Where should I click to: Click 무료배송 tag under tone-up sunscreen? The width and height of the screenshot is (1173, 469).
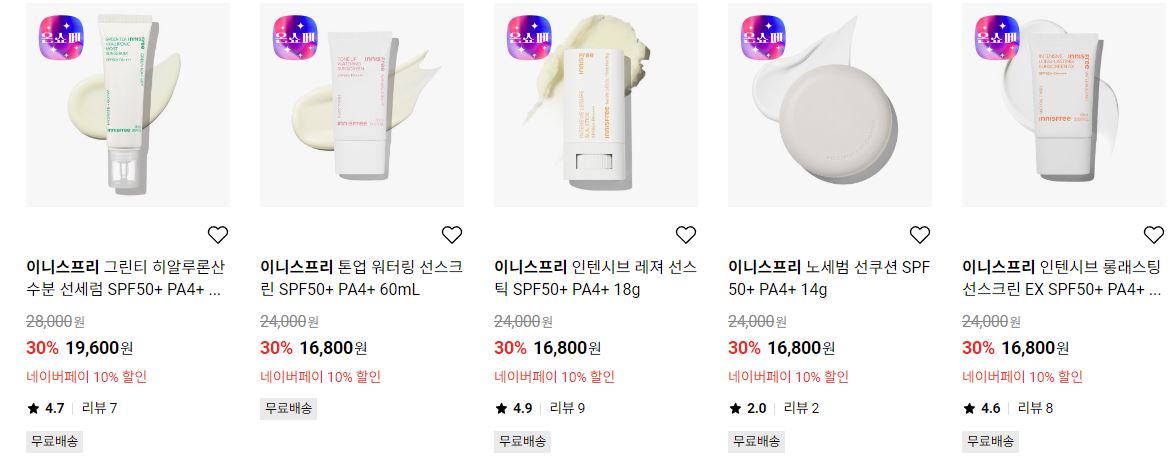(288, 408)
